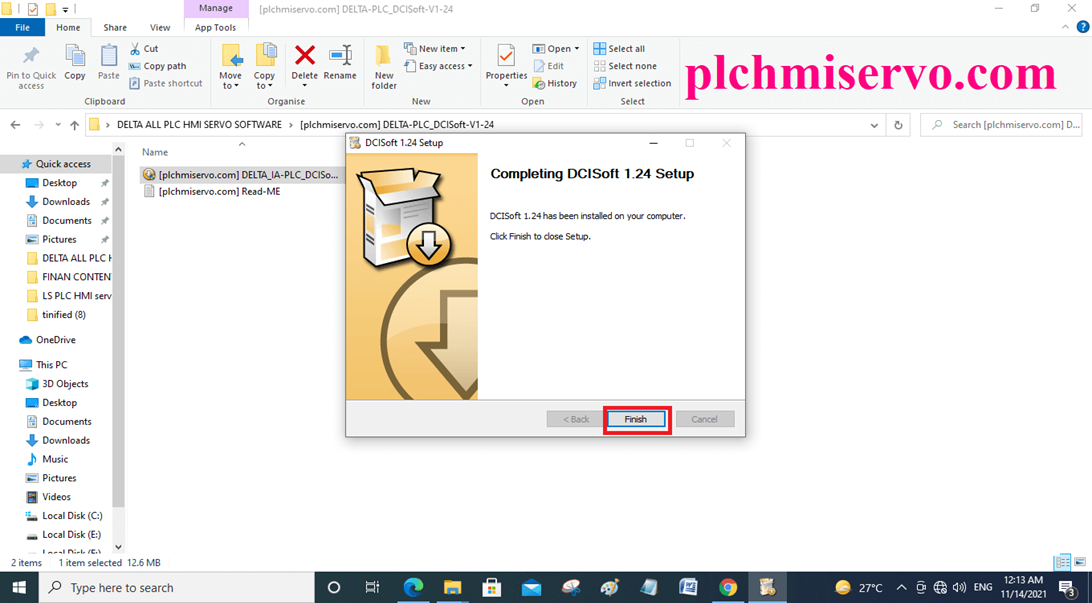
Task: Open Google Chrome from taskbar
Action: point(728,588)
